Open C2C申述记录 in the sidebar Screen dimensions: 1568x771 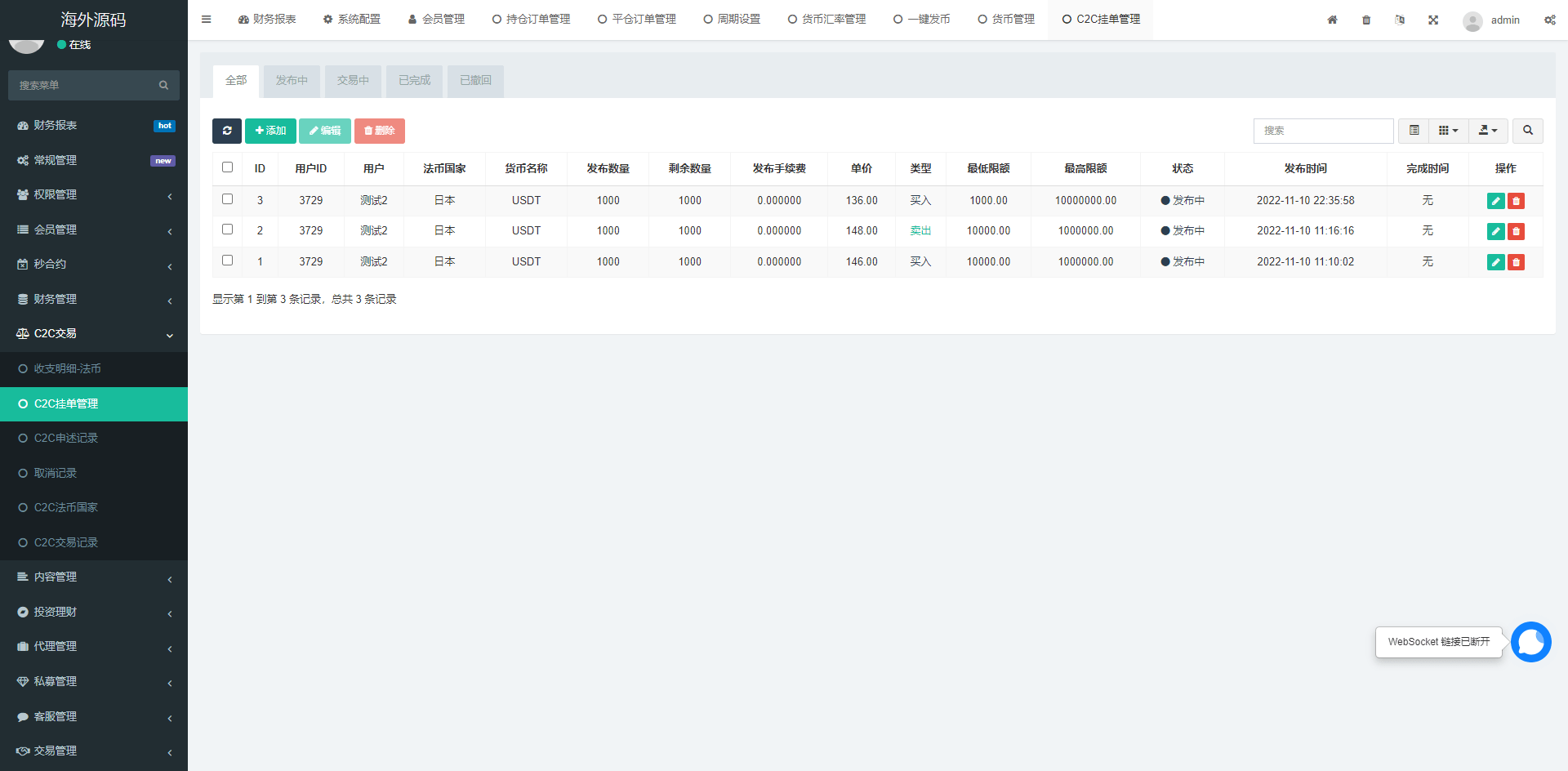tap(66, 439)
